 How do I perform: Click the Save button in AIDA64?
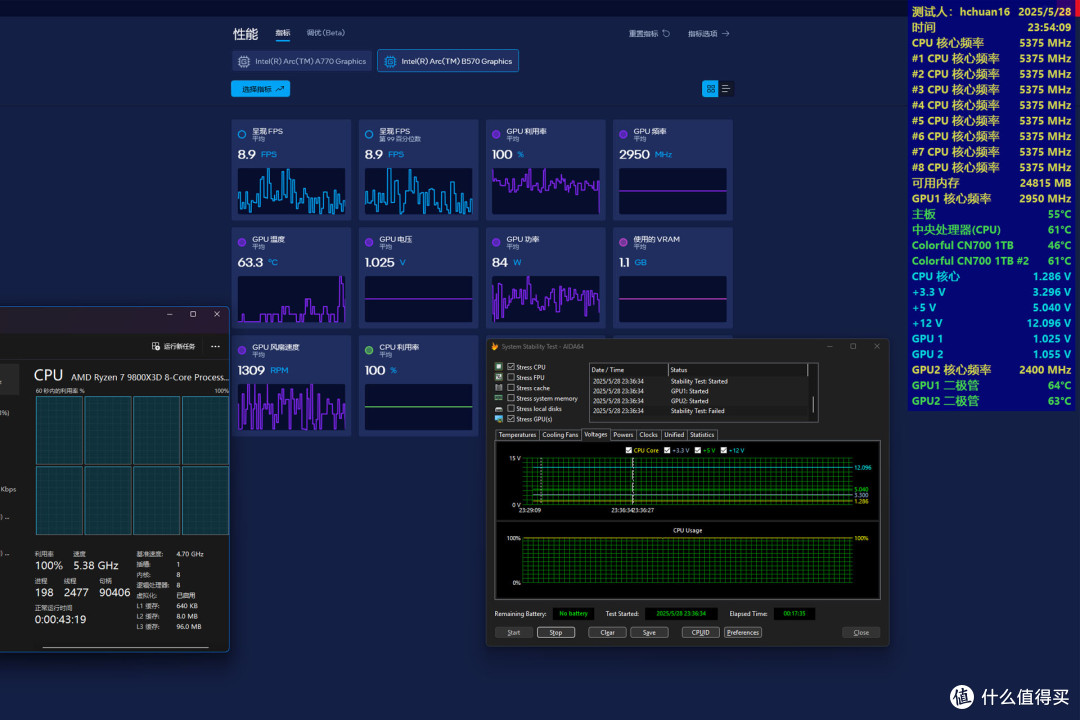pos(649,632)
